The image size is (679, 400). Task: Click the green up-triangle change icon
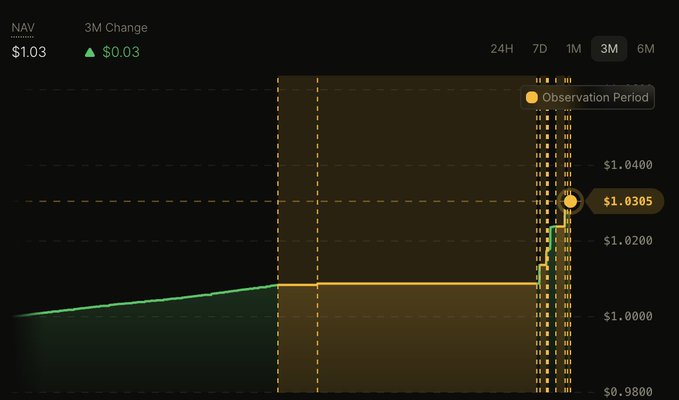(x=90, y=52)
